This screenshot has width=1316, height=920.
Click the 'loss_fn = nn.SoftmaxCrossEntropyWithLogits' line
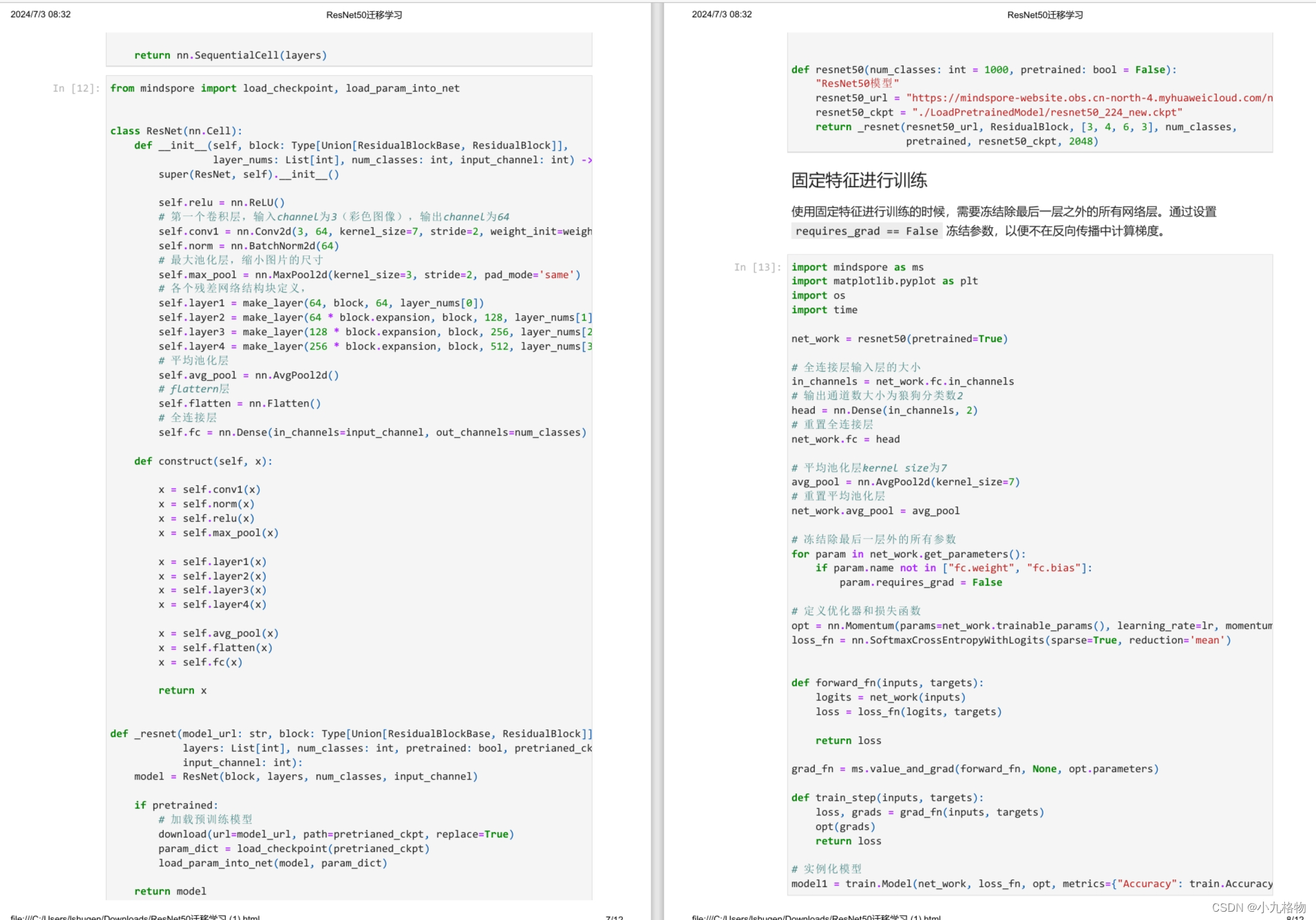[x=1011, y=640]
